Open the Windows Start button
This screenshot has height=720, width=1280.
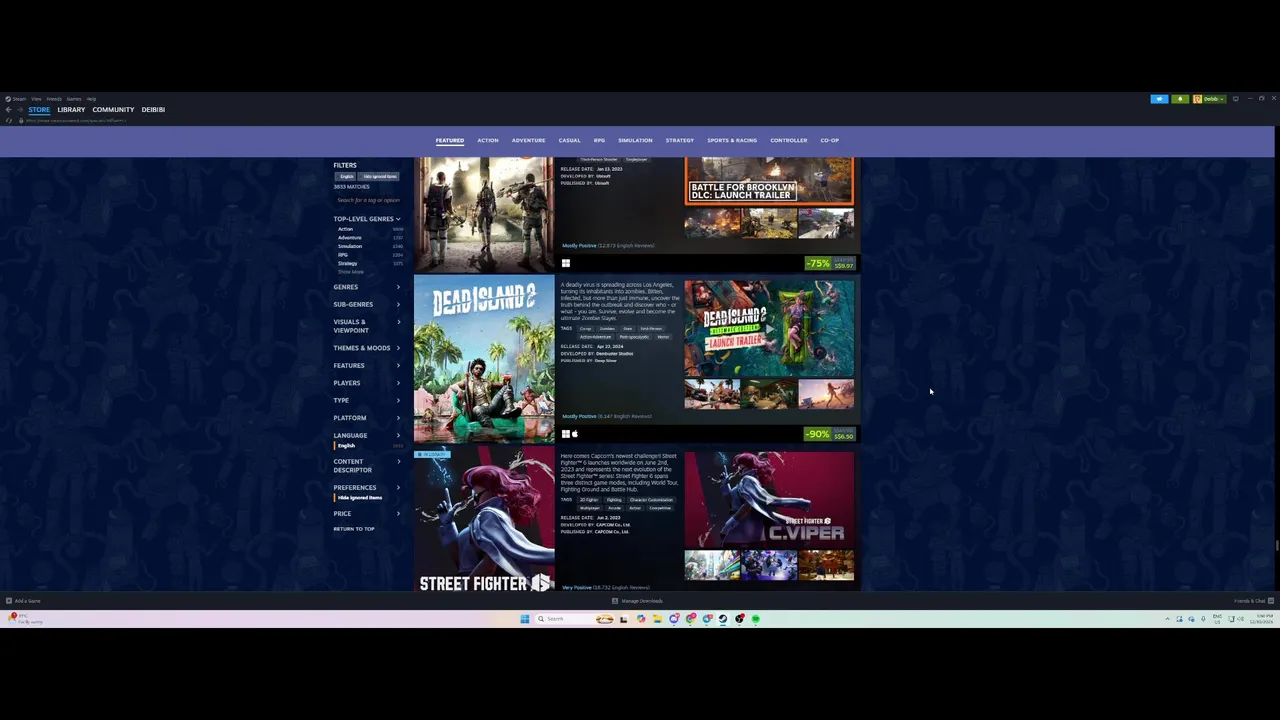tap(524, 619)
